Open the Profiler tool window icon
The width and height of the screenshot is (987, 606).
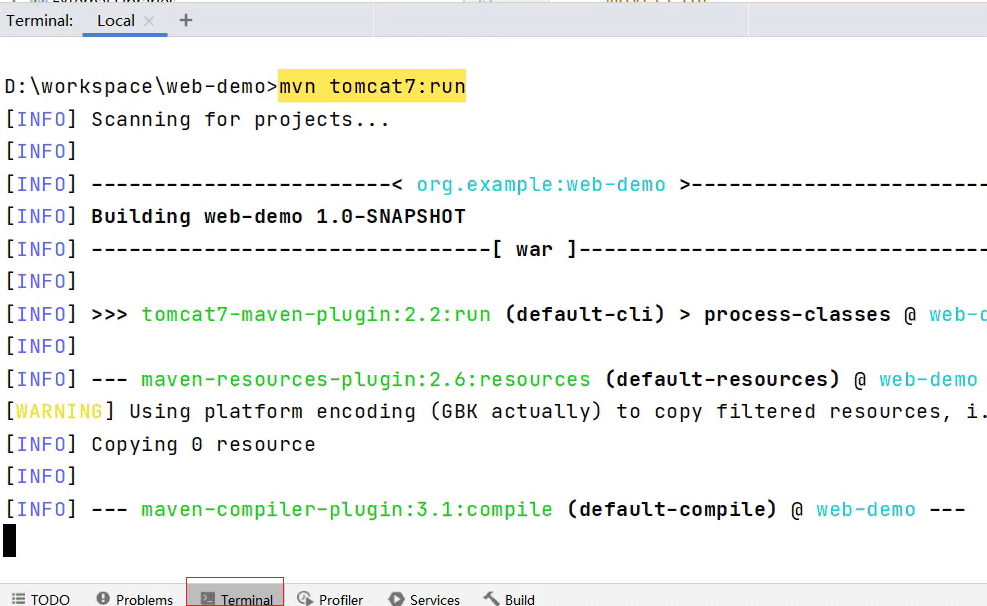pos(305,598)
